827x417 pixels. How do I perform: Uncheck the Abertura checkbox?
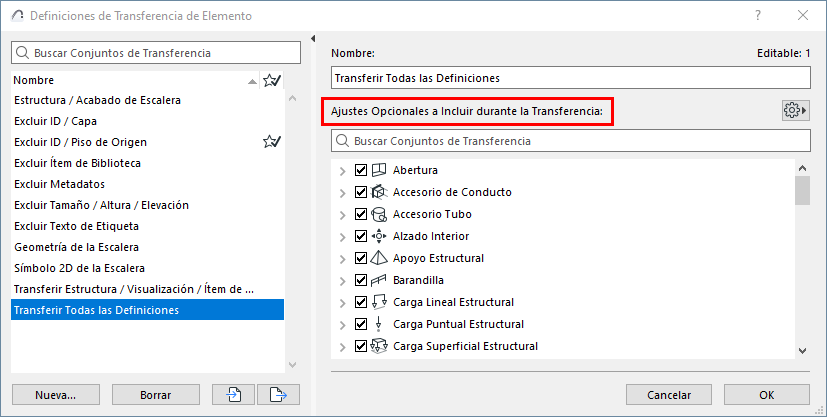tap(361, 170)
